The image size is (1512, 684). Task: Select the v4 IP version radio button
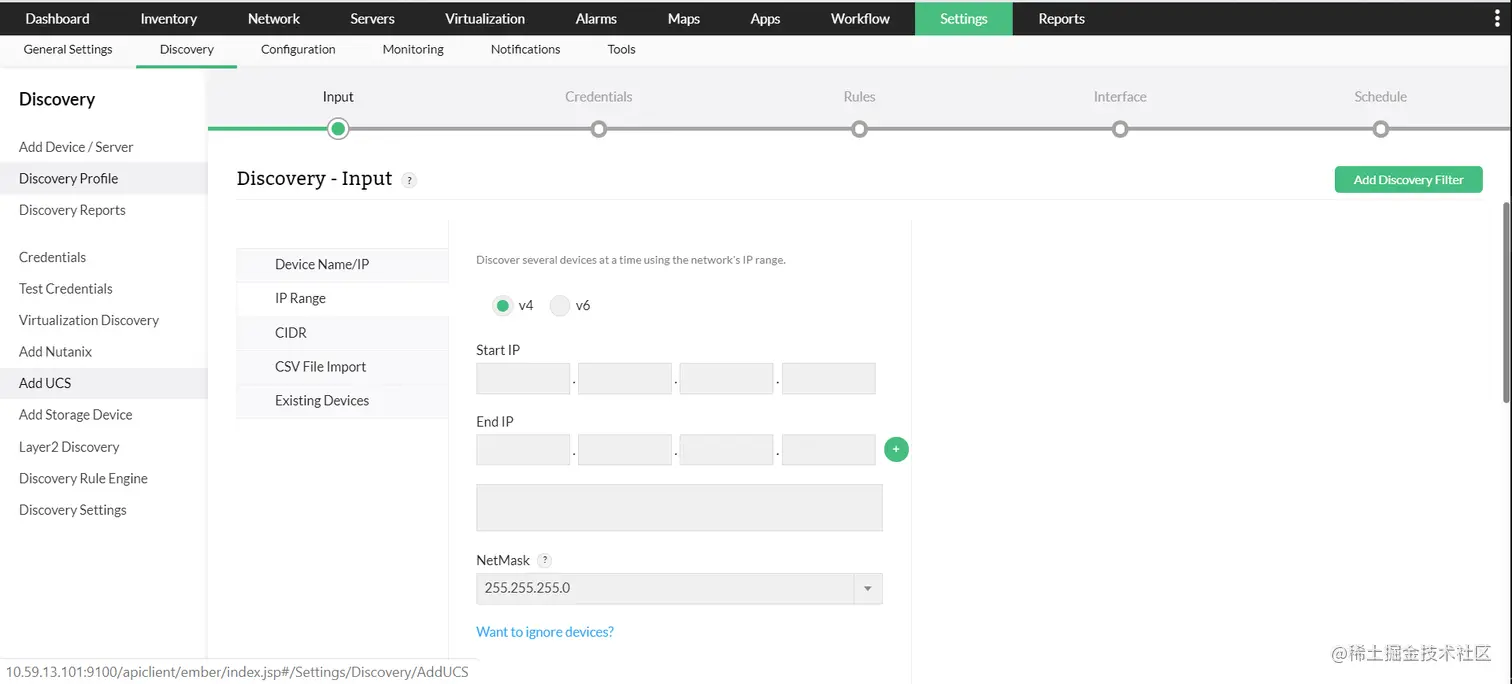click(502, 305)
